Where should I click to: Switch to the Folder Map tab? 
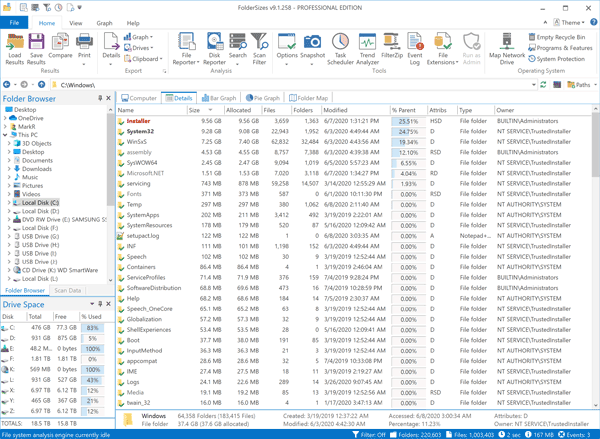(308, 98)
